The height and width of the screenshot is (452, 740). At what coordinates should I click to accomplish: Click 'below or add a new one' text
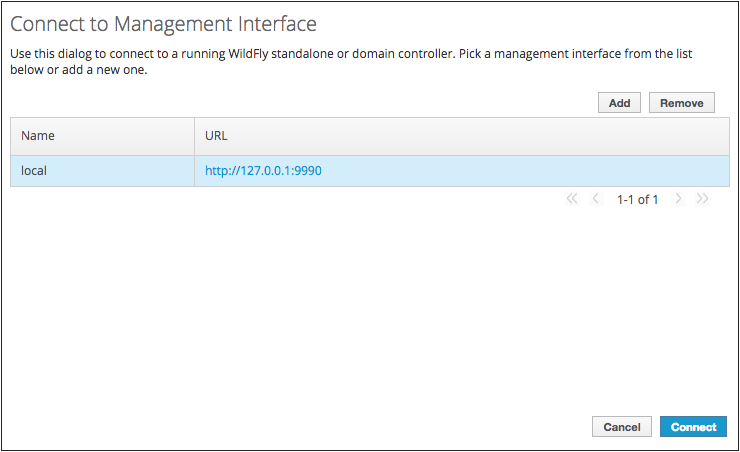point(79,71)
